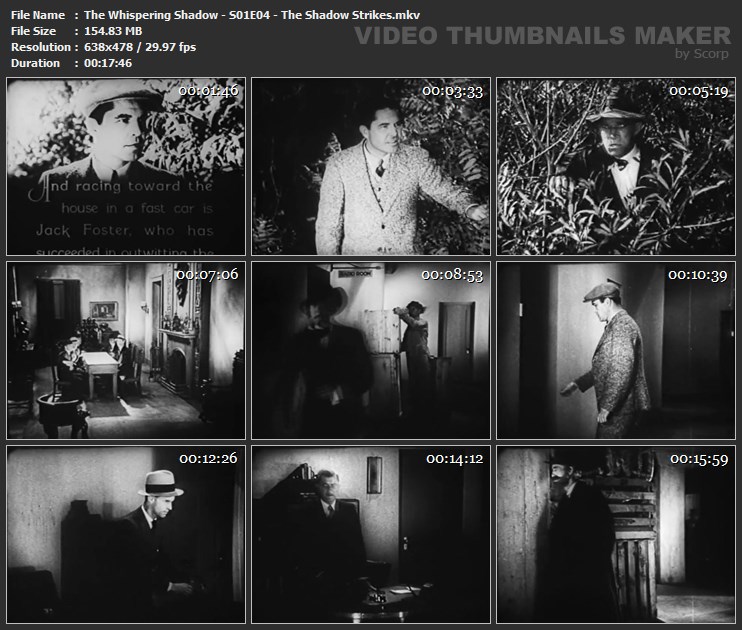Click the 'File Name' label
Viewport: 742px width, 630px height.
[x=38, y=15]
